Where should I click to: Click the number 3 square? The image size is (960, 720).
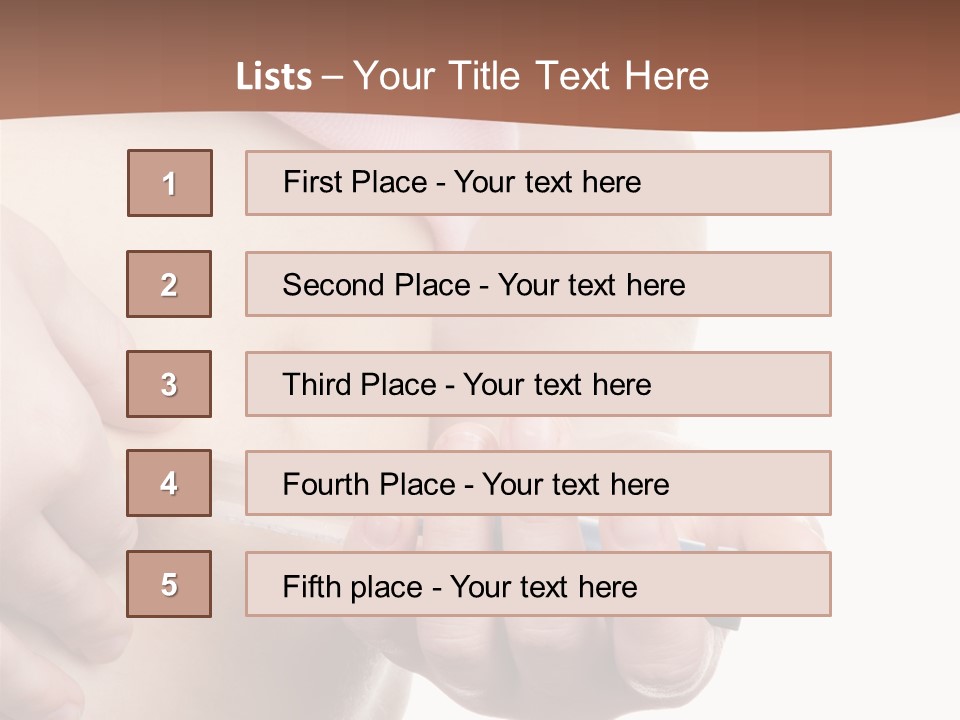(x=169, y=384)
